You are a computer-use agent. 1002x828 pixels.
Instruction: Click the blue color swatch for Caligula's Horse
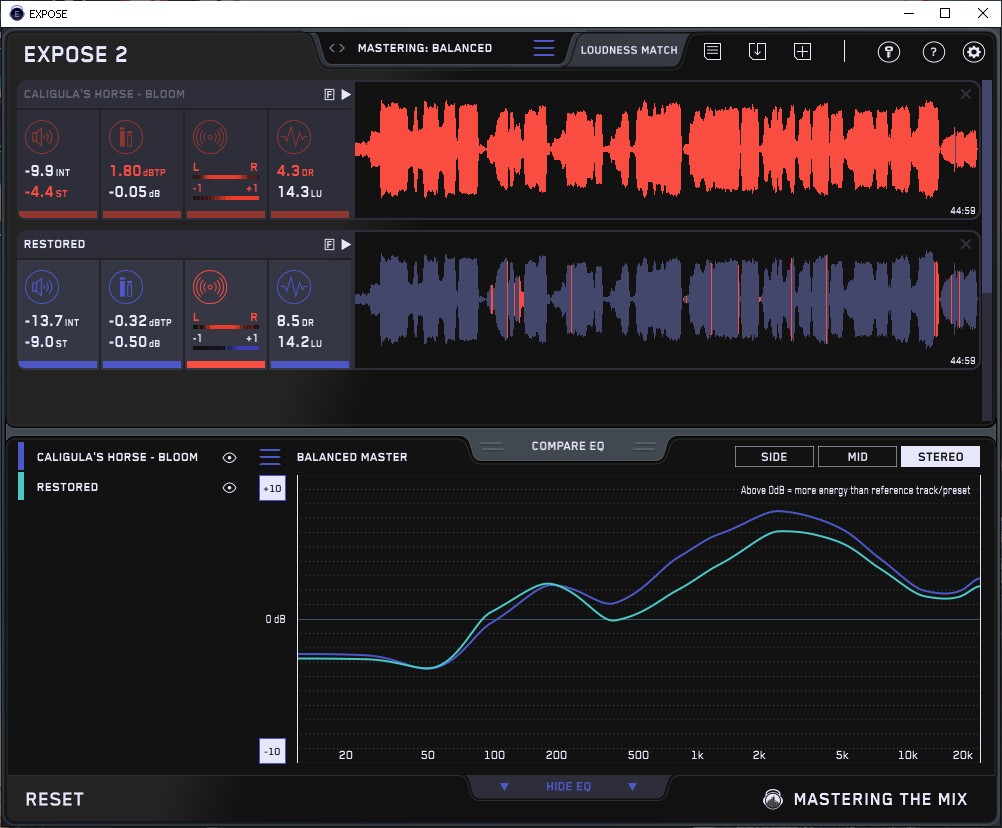tap(21, 456)
